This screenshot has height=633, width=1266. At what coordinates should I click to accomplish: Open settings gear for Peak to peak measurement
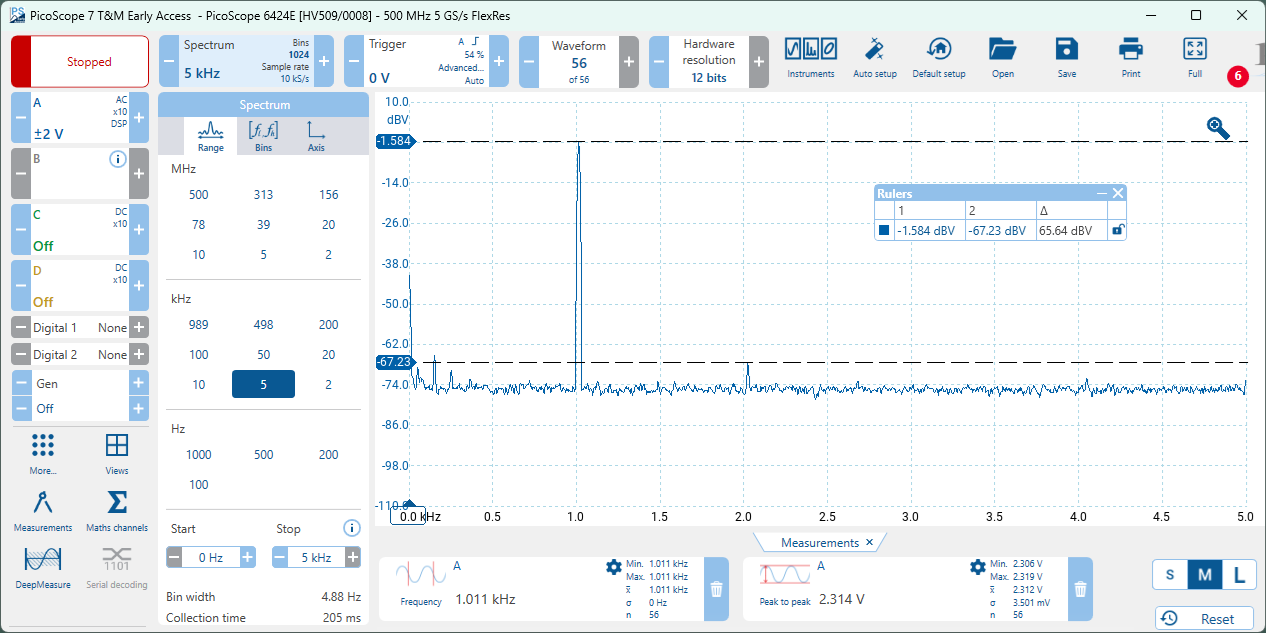pyautogui.click(x=978, y=567)
